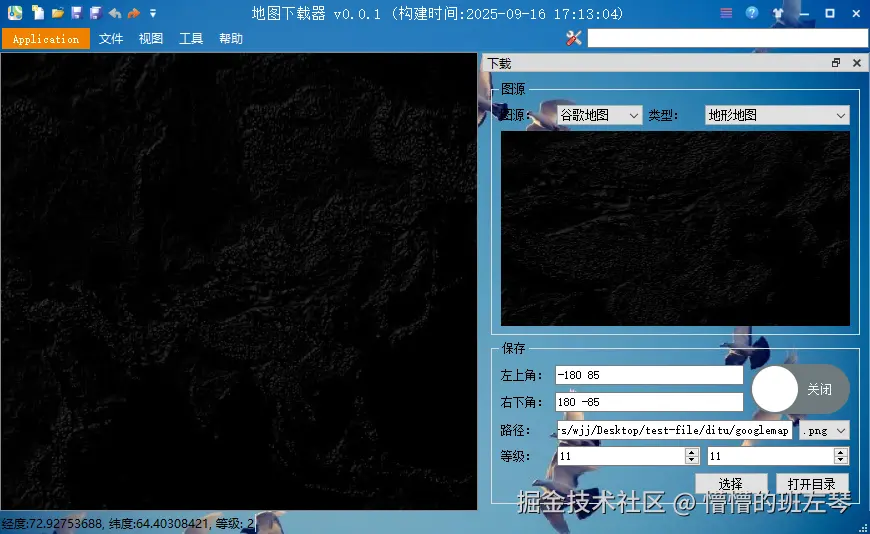
Task: Undo with the gray back arrow
Action: (115, 13)
